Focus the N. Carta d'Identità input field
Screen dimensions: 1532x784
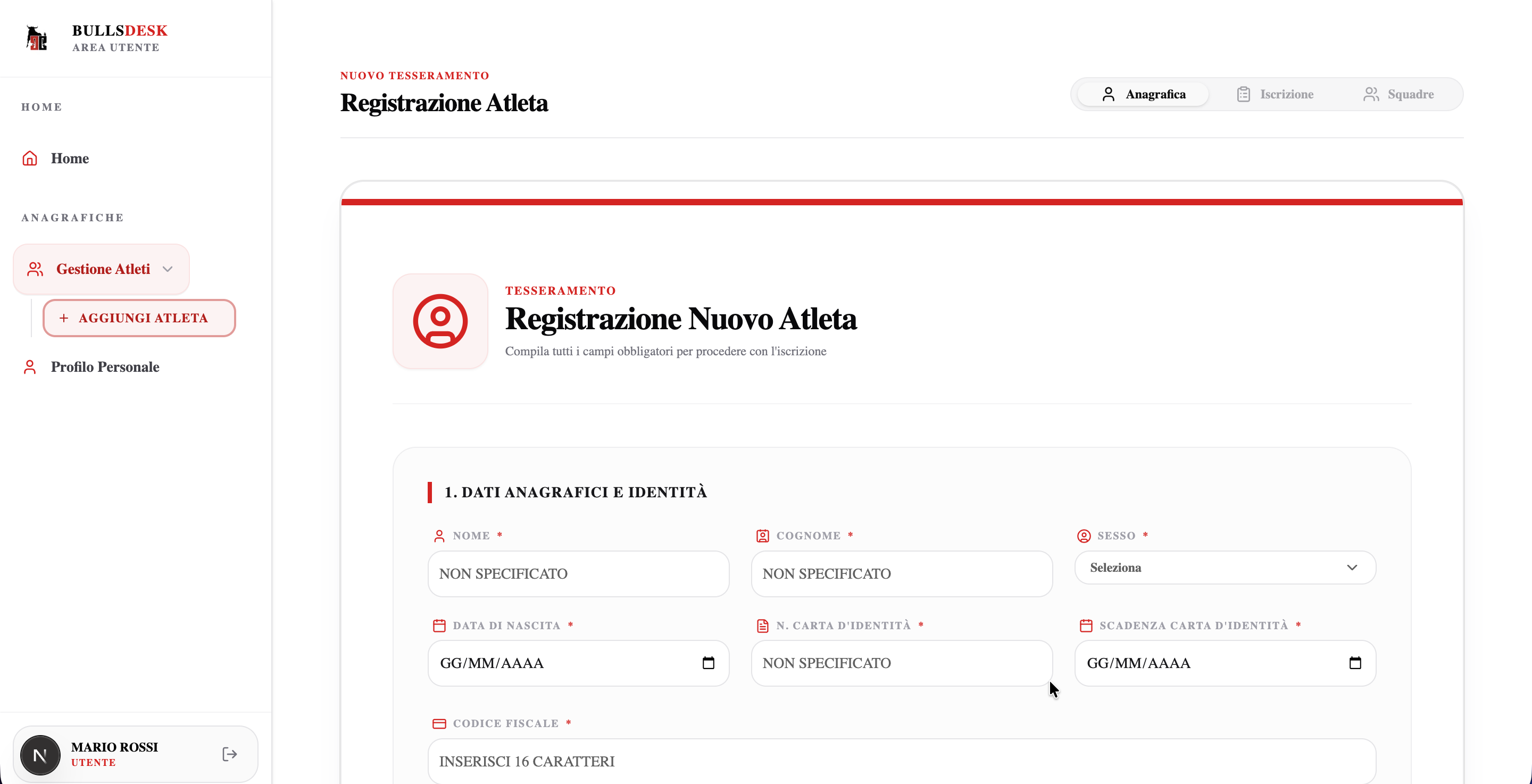point(902,663)
